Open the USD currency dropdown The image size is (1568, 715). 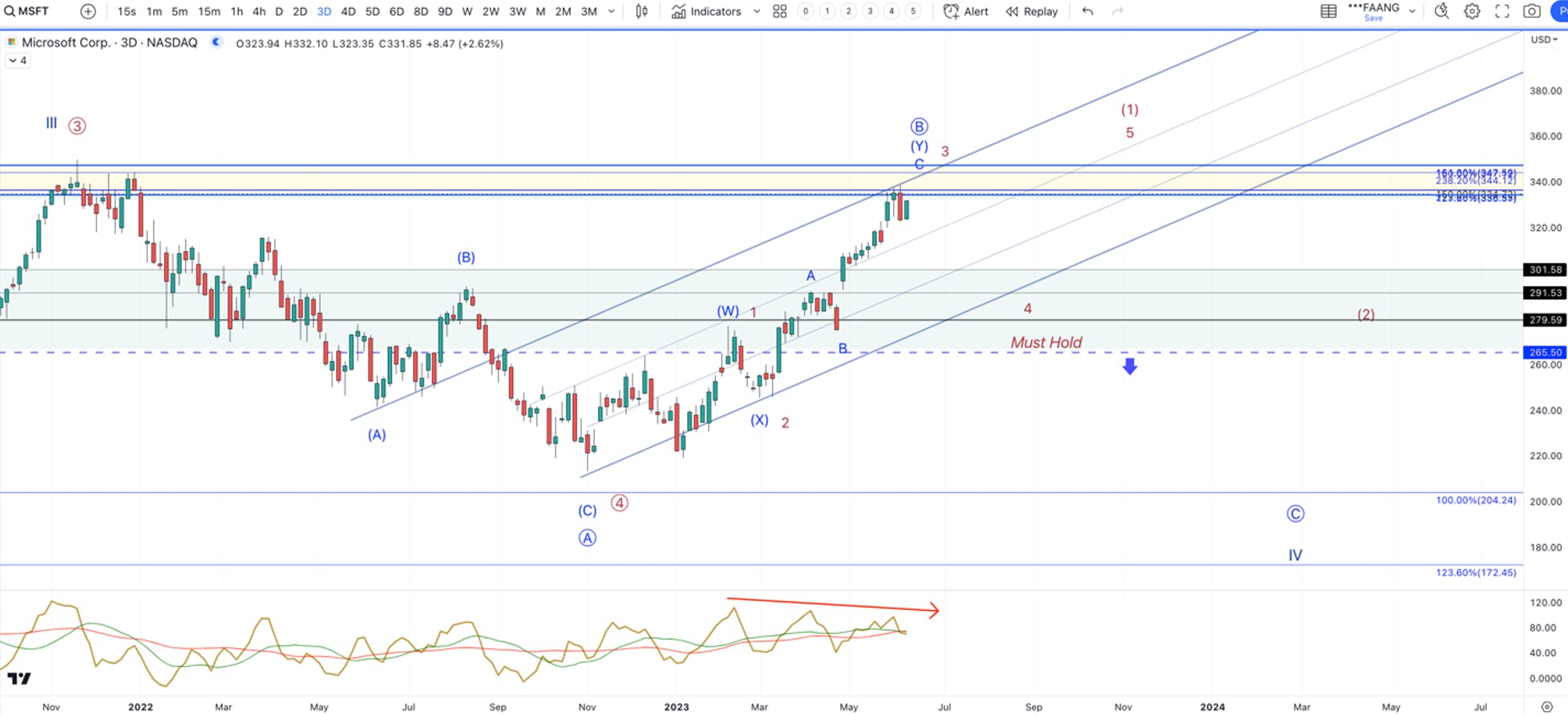pyautogui.click(x=1544, y=39)
